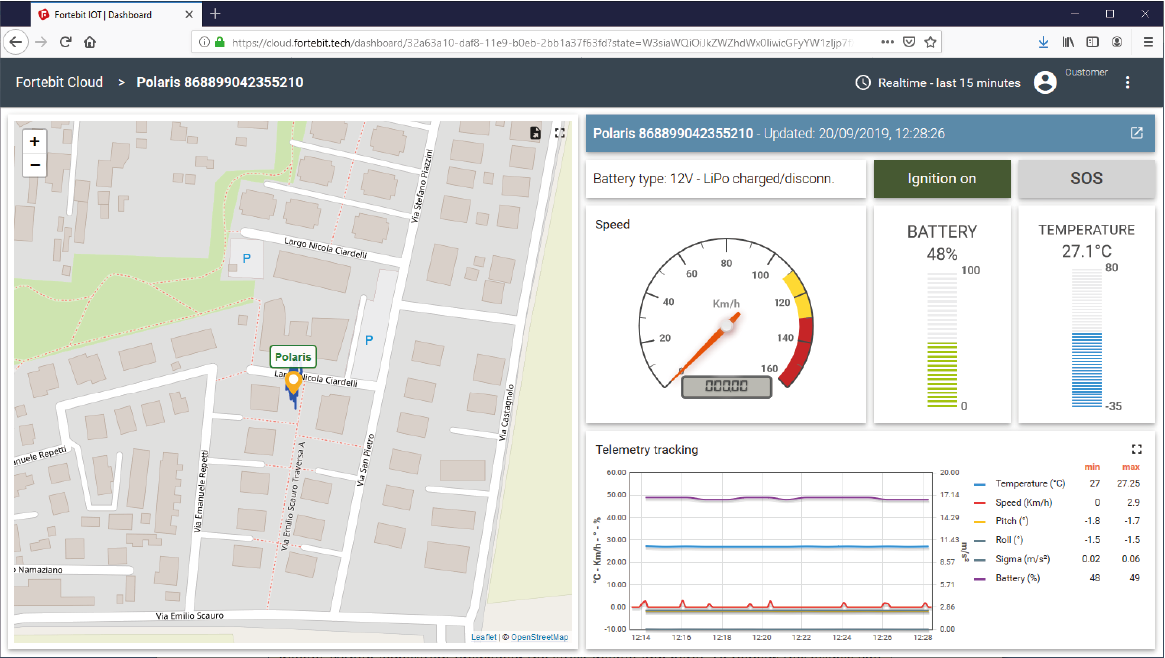
Task: Open browser hamburger menu
Action: click(x=1148, y=42)
